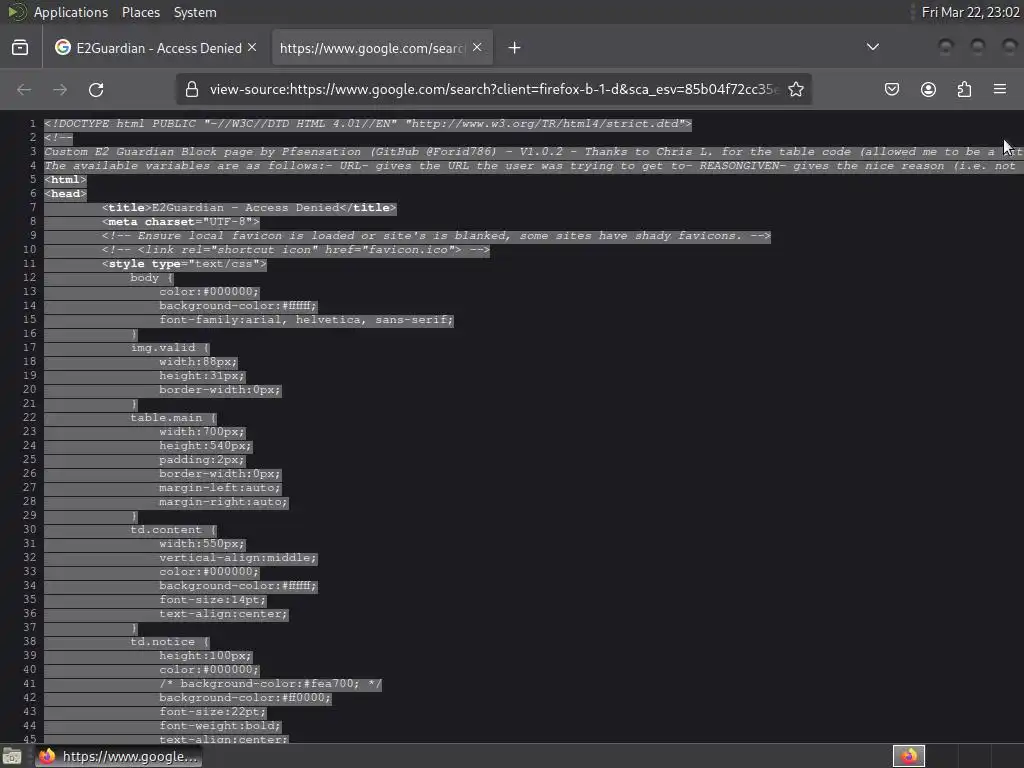Click font-family:arial, helvetica, sans-serif; line
Viewport: 1024px width, 768px height.
[306, 319]
